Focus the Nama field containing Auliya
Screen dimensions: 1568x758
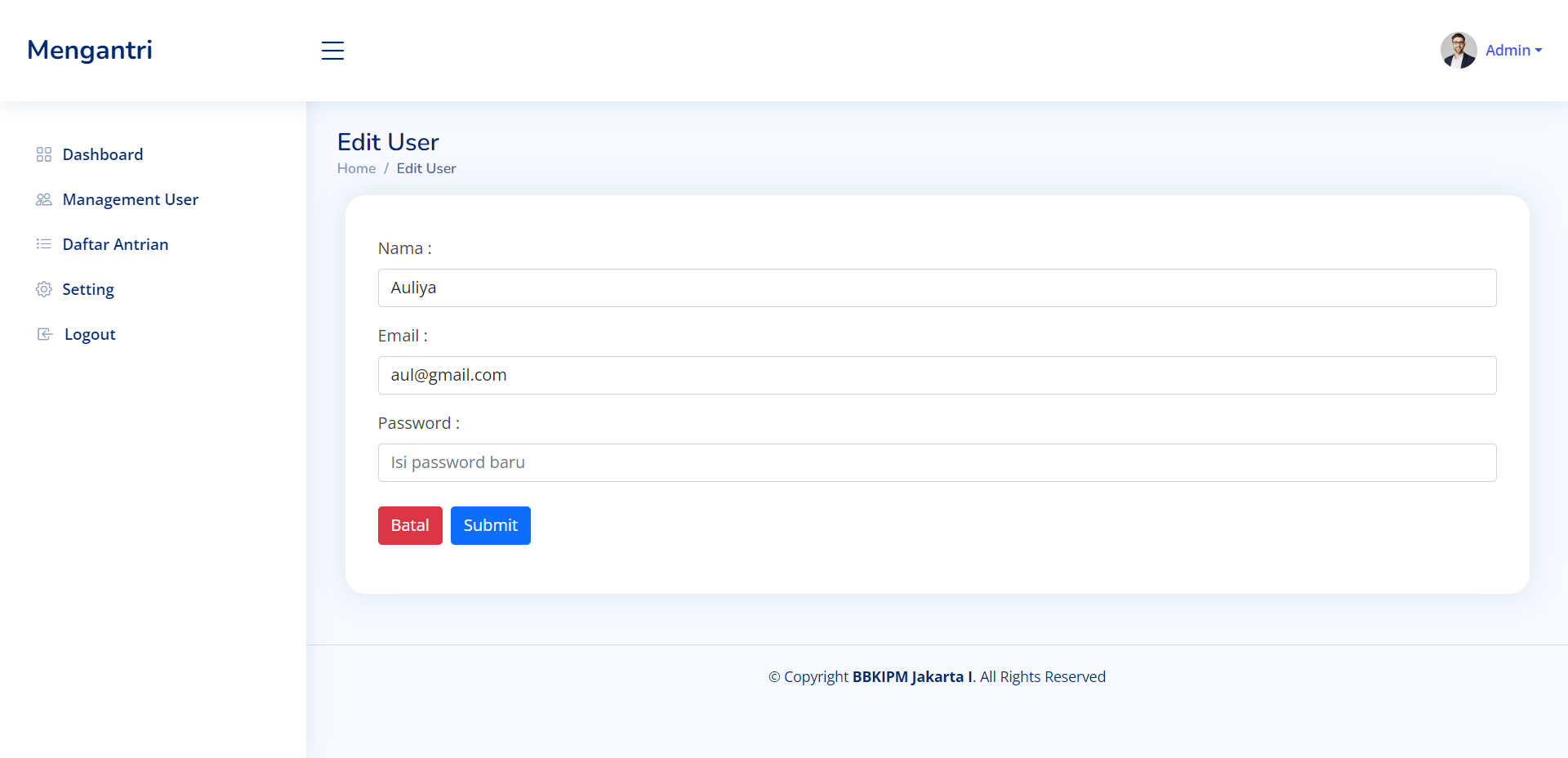click(937, 288)
